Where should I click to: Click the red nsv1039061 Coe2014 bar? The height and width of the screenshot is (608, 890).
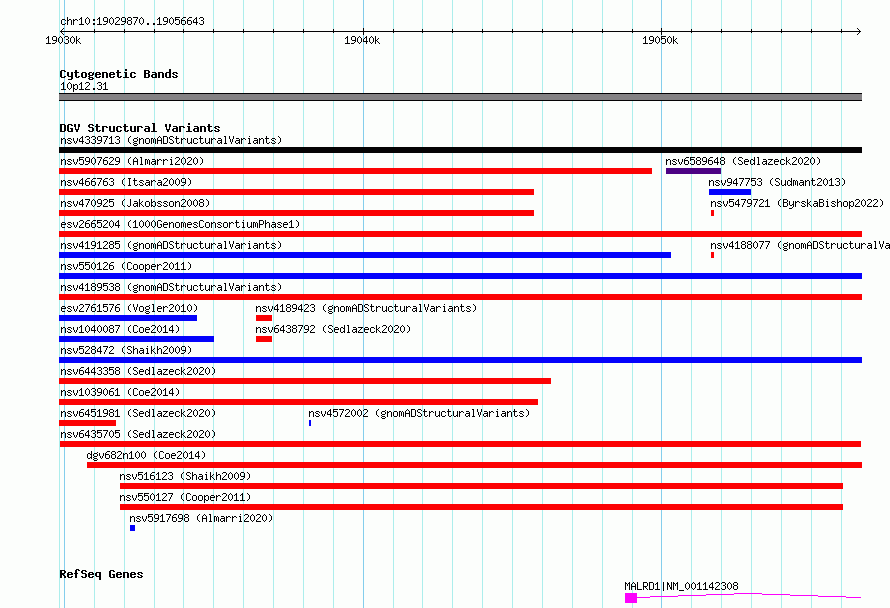tap(299, 402)
